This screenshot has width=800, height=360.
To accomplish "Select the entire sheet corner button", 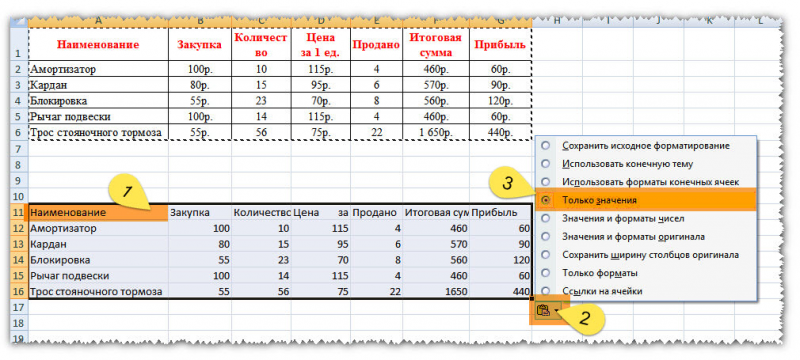I will 19,22.
